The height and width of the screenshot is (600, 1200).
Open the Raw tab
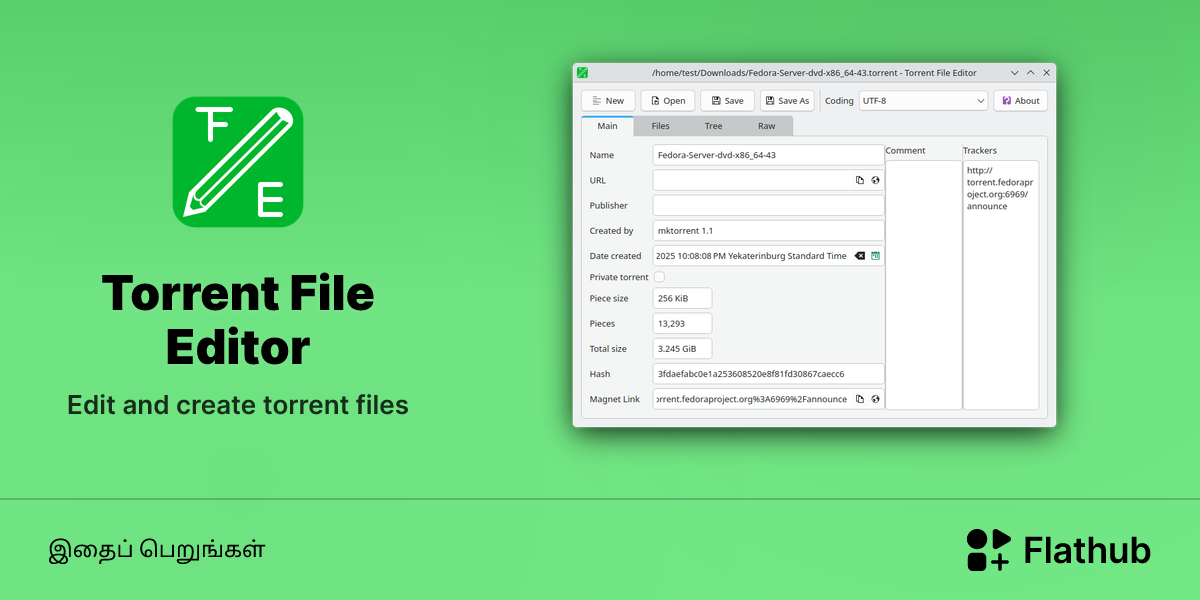(766, 126)
